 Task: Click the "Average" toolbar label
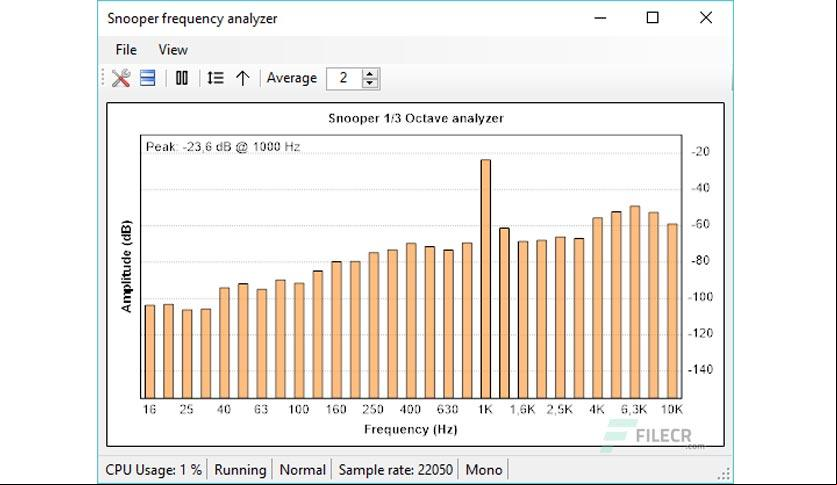point(291,78)
